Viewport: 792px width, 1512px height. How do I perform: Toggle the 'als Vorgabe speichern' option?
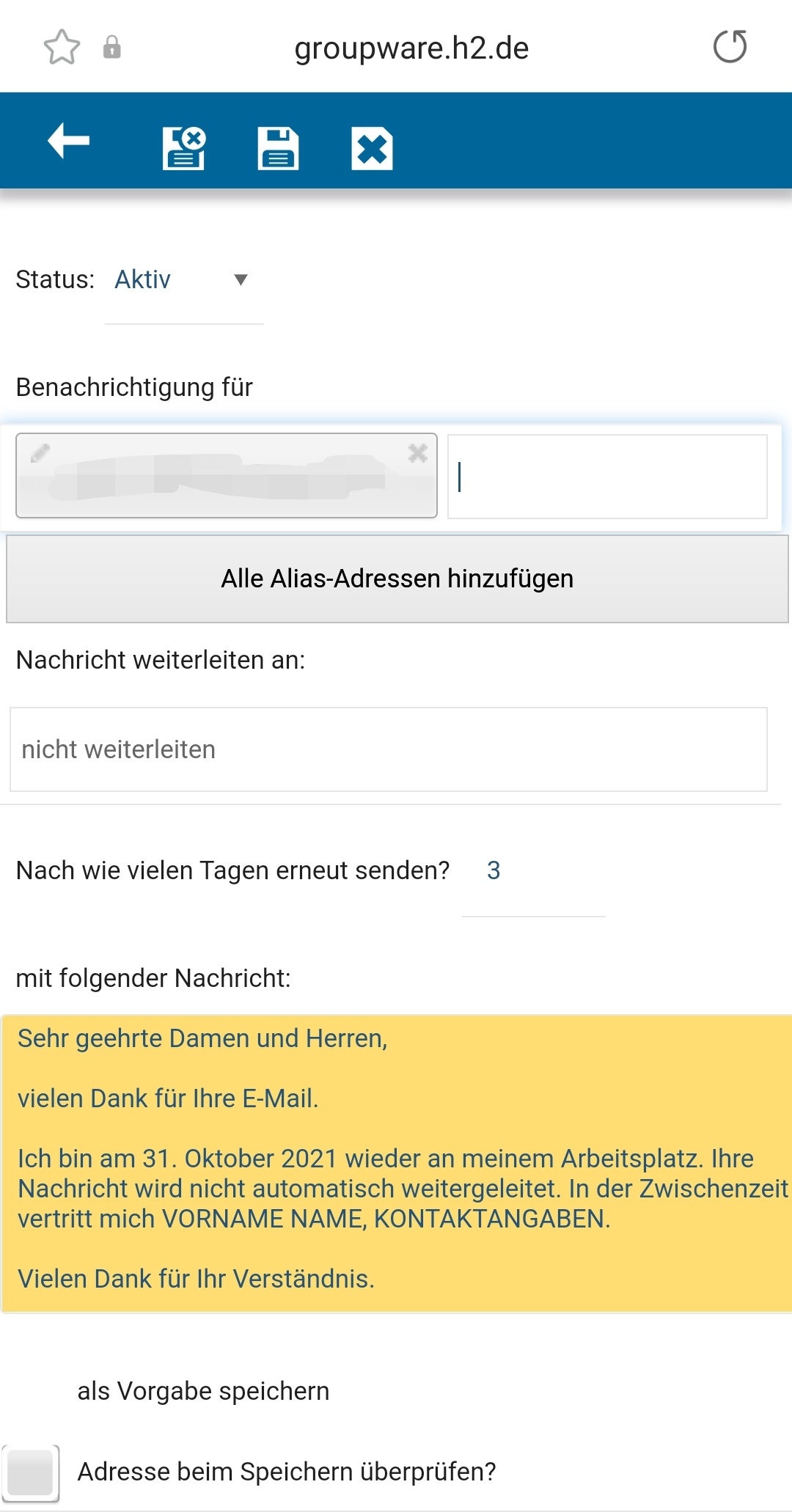pos(203,1391)
